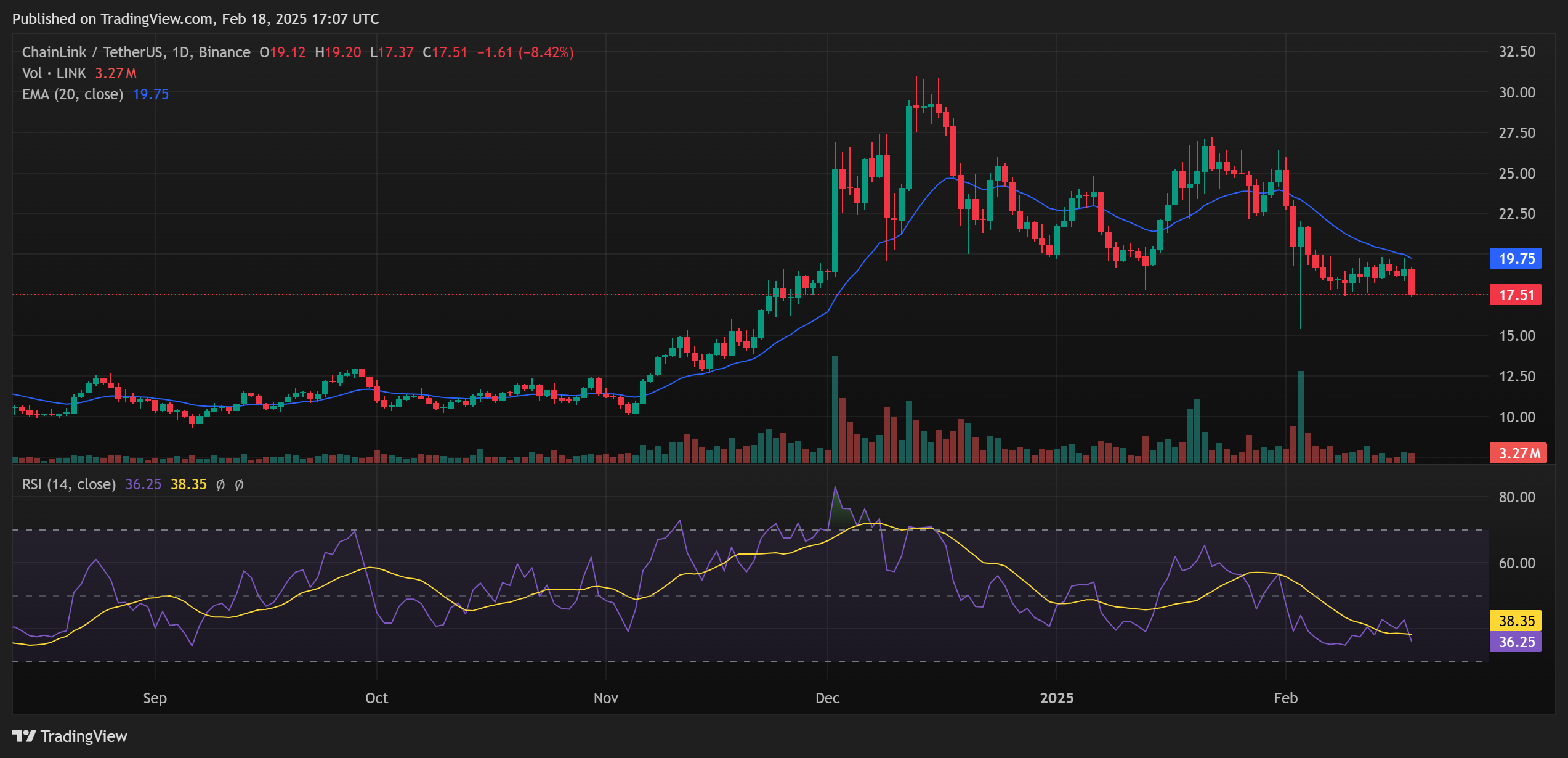Image resolution: width=1568 pixels, height=758 pixels.
Task: Select the Vol · LINK indicator legend
Action: (x=54, y=73)
